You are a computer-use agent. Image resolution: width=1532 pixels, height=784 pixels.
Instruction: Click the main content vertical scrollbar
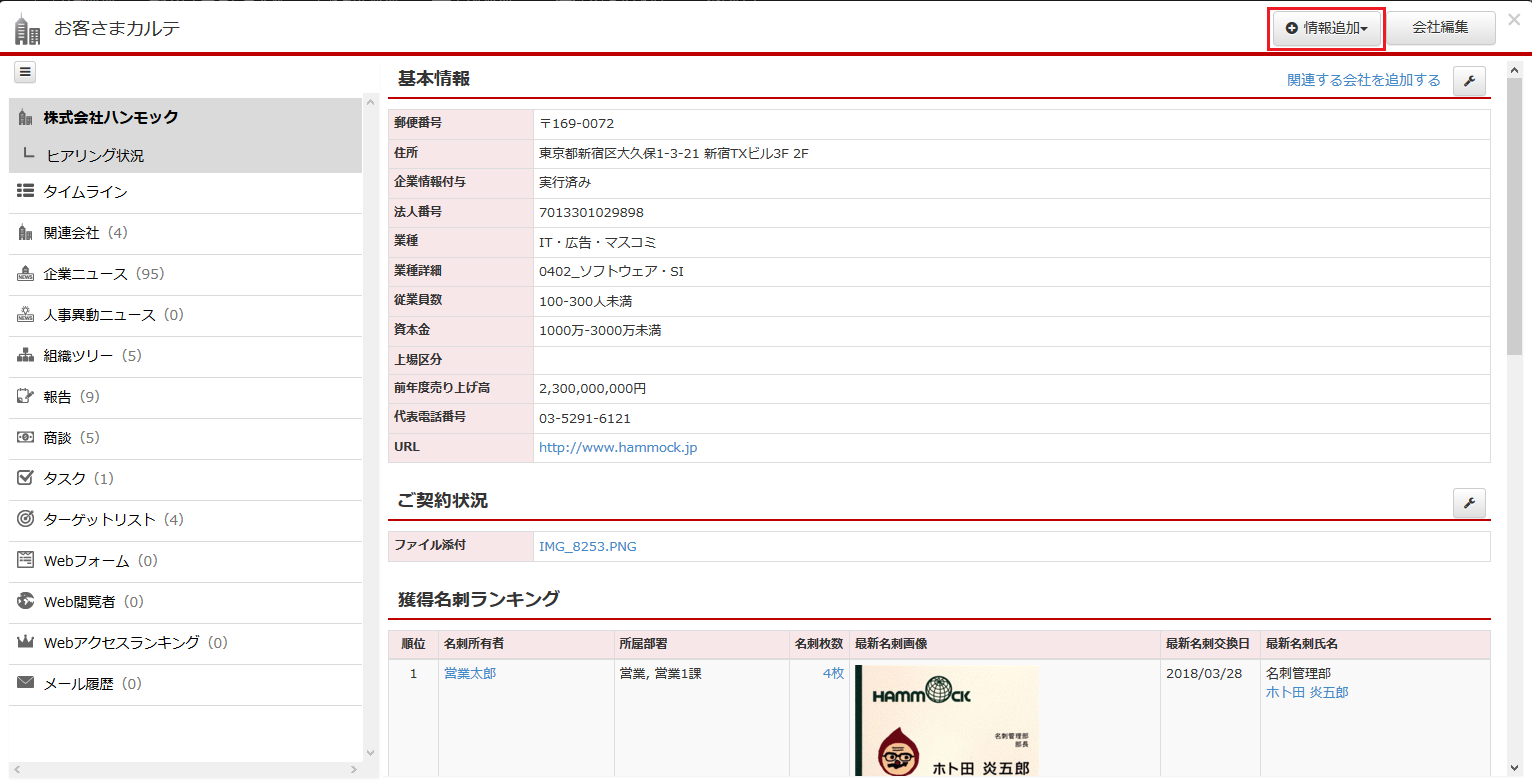pyautogui.click(x=1514, y=220)
